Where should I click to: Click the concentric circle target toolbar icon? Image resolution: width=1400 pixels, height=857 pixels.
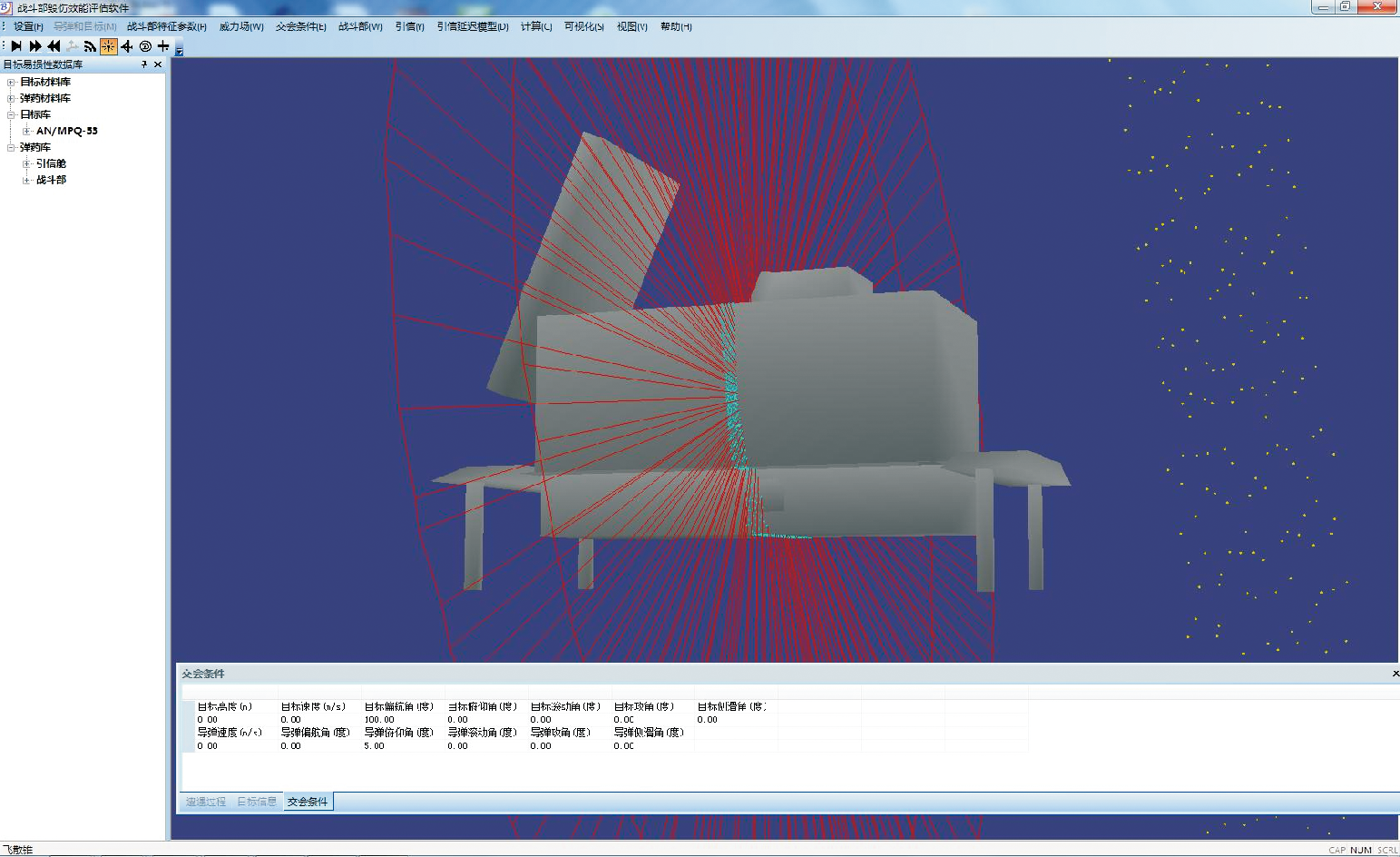pos(145,46)
